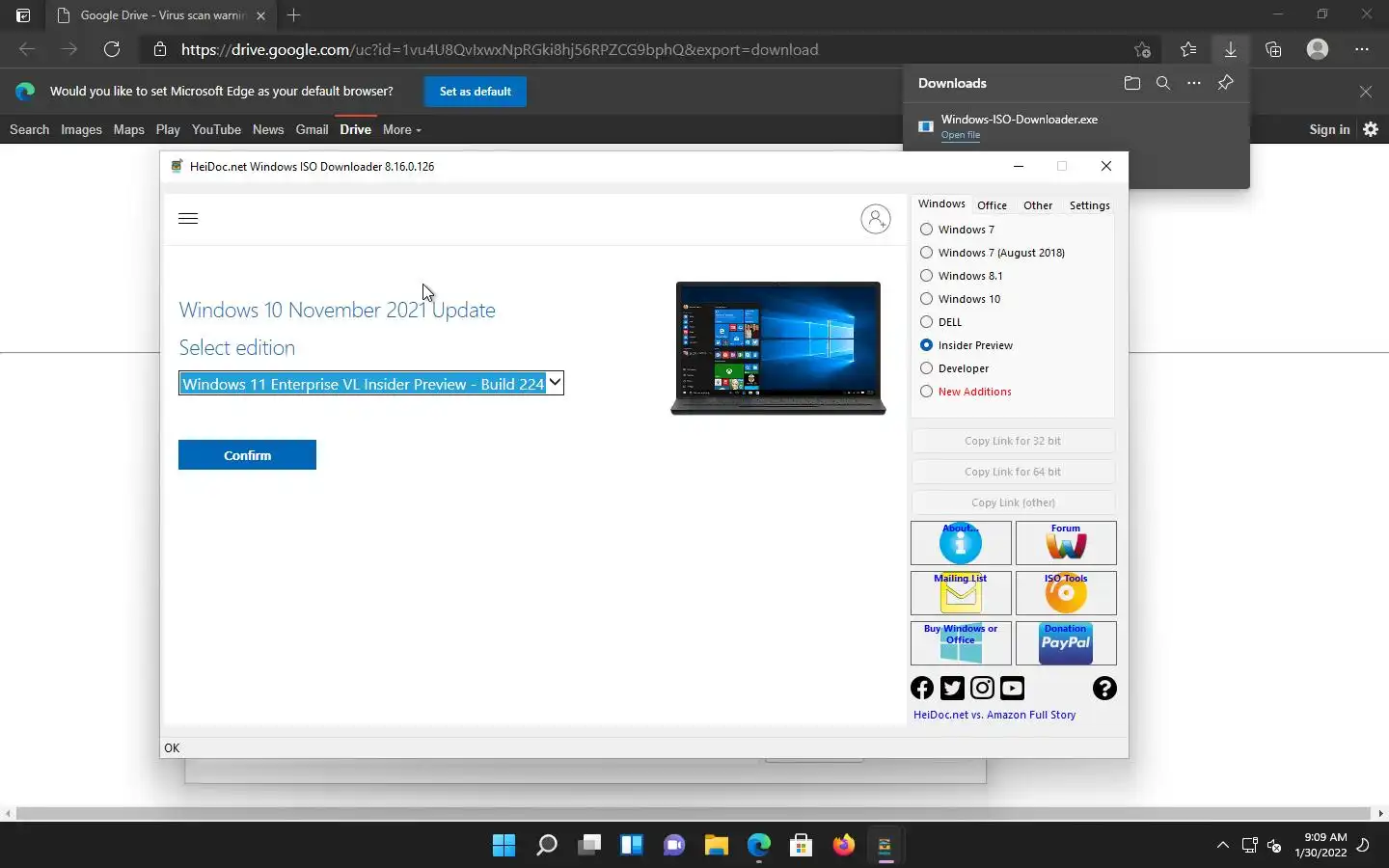The height and width of the screenshot is (868, 1389).
Task: Select Windows 8.1 radio option
Action: [962, 276]
